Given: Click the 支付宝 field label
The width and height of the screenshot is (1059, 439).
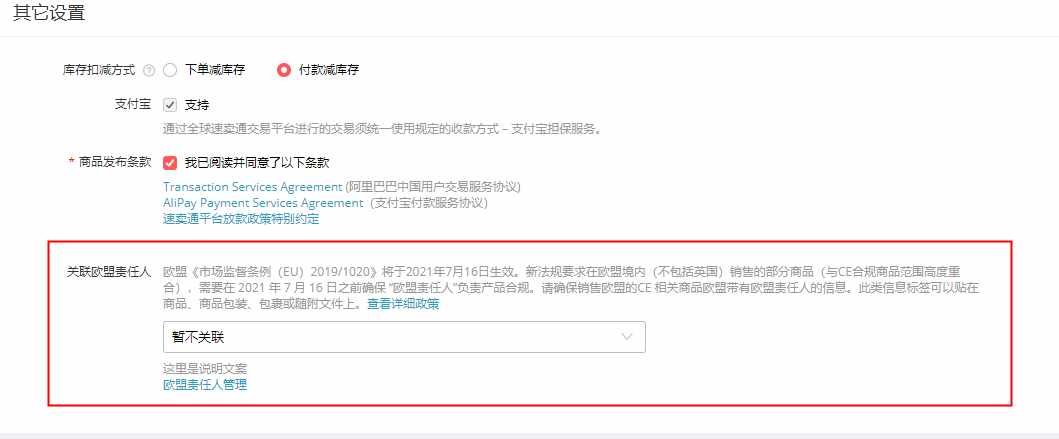Looking at the screenshot, I should point(134,105).
